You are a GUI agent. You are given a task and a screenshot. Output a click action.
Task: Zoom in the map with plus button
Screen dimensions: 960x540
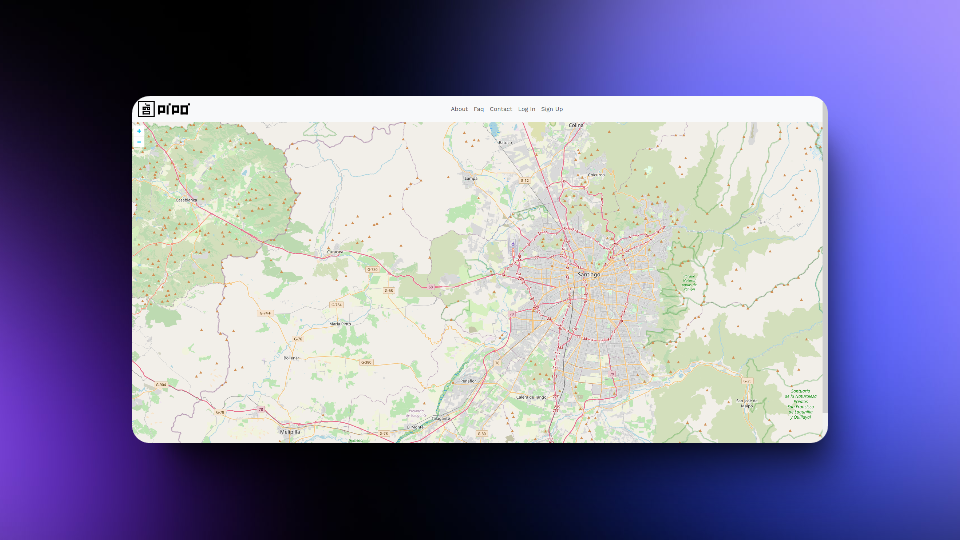pyautogui.click(x=139, y=131)
